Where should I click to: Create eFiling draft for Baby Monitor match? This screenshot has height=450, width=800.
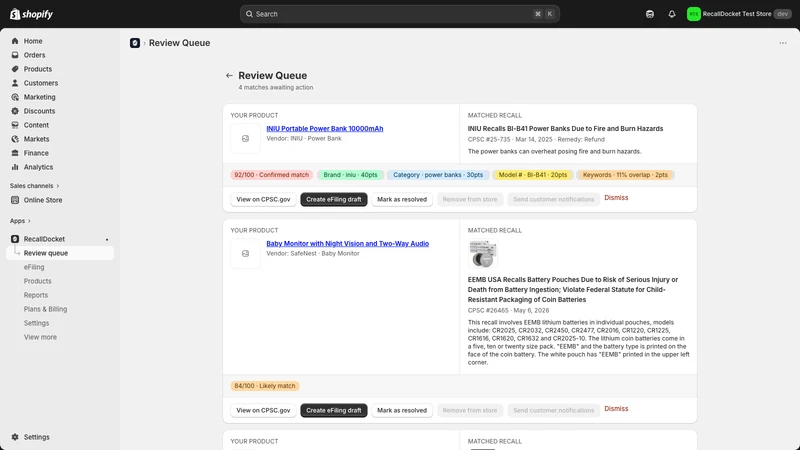point(334,410)
